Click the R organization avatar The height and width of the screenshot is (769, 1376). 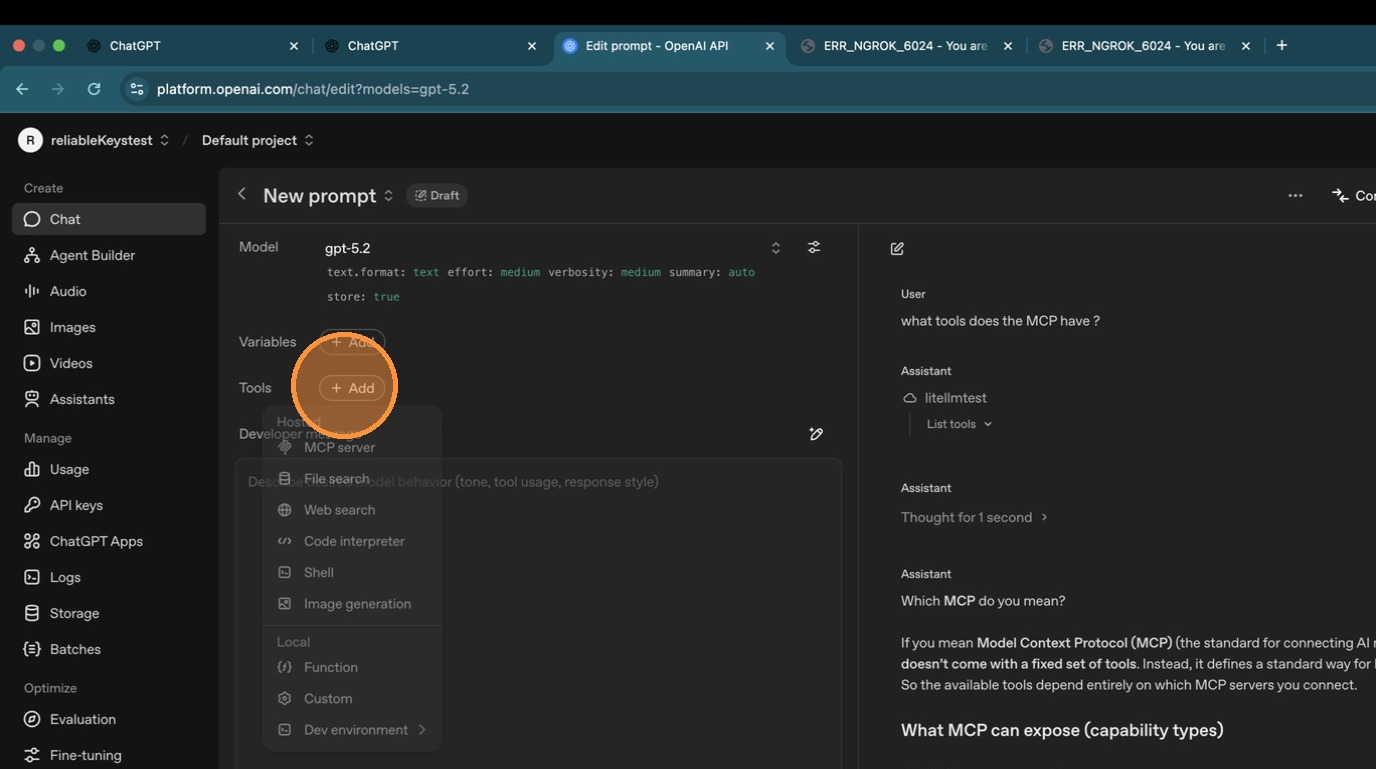(30, 140)
